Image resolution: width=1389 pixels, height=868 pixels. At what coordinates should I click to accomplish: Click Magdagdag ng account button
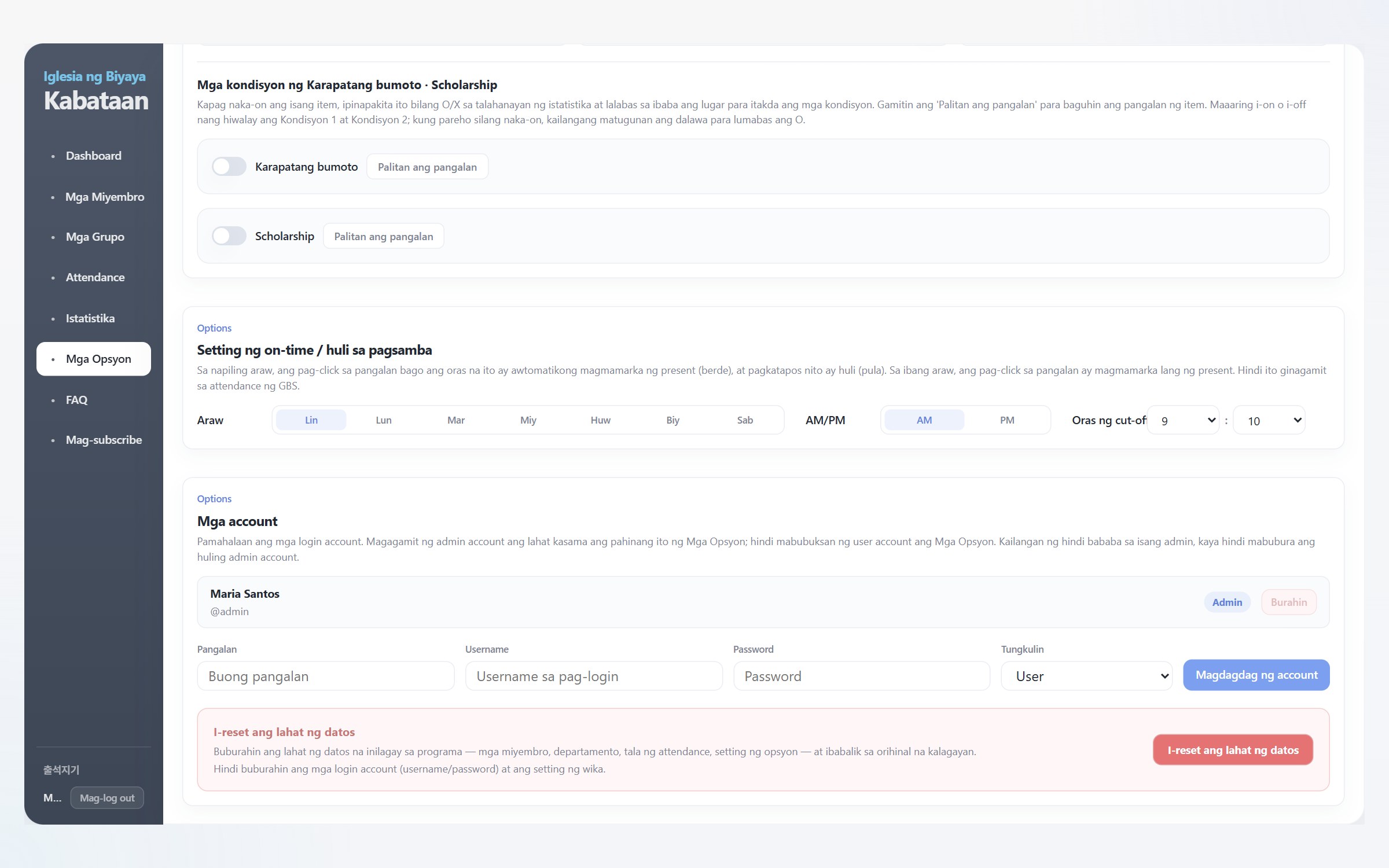click(1256, 675)
